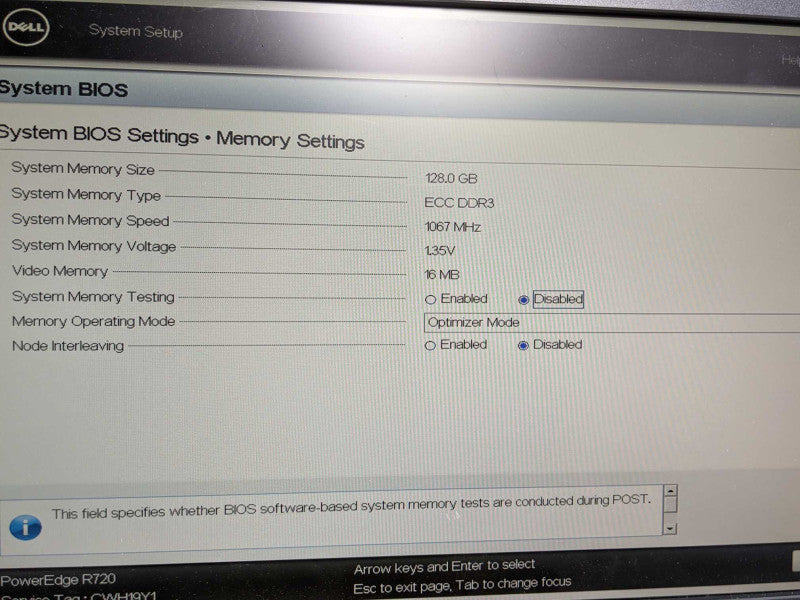Click the System BIOS heading

pos(64,89)
